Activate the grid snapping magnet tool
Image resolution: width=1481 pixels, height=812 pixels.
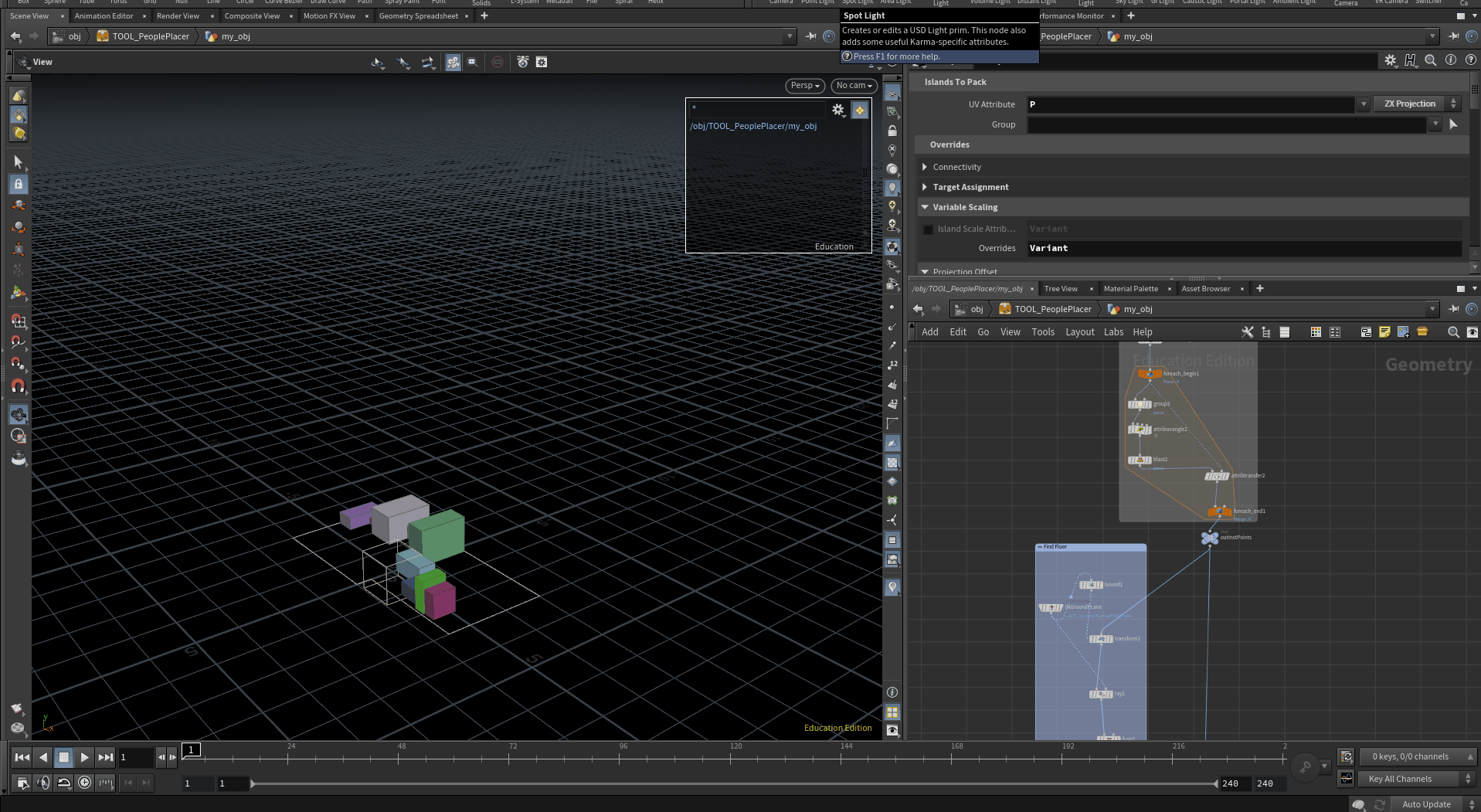point(19,322)
